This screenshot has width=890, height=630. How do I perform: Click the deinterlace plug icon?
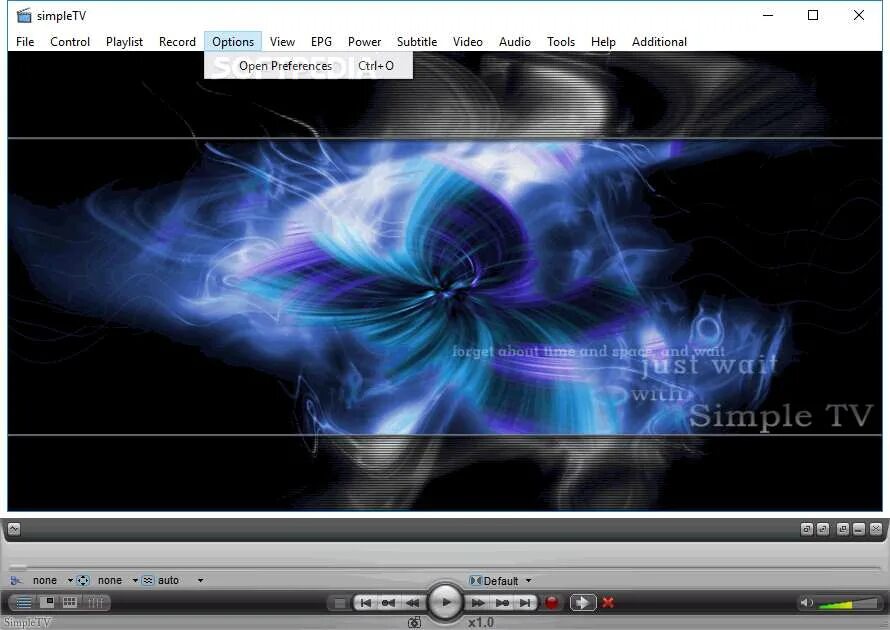tap(16, 580)
